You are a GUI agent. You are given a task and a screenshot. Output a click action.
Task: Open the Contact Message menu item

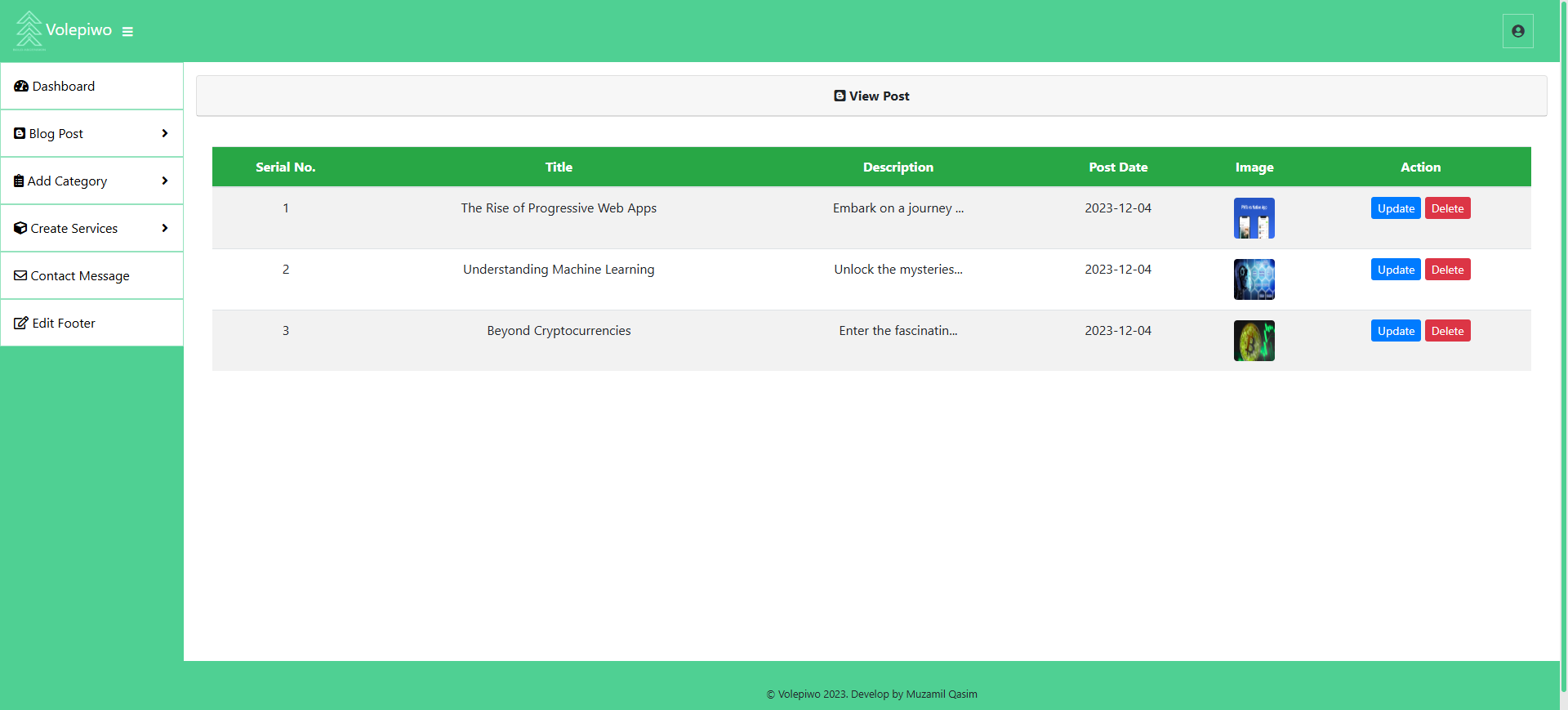coord(80,276)
